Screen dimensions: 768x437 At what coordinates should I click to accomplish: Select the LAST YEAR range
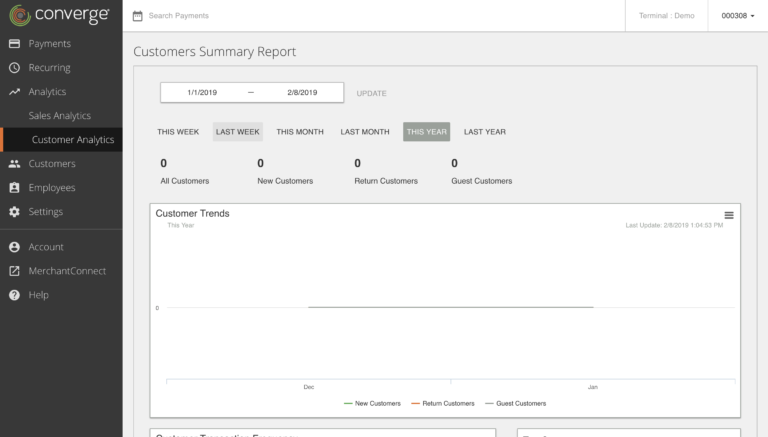pyautogui.click(x=485, y=132)
